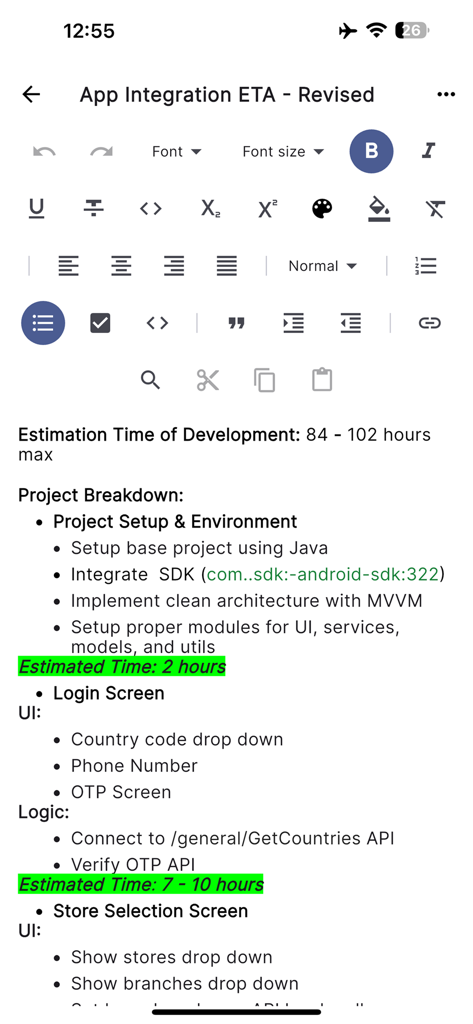Tap 'Country code drop down' bullet

tap(177, 739)
